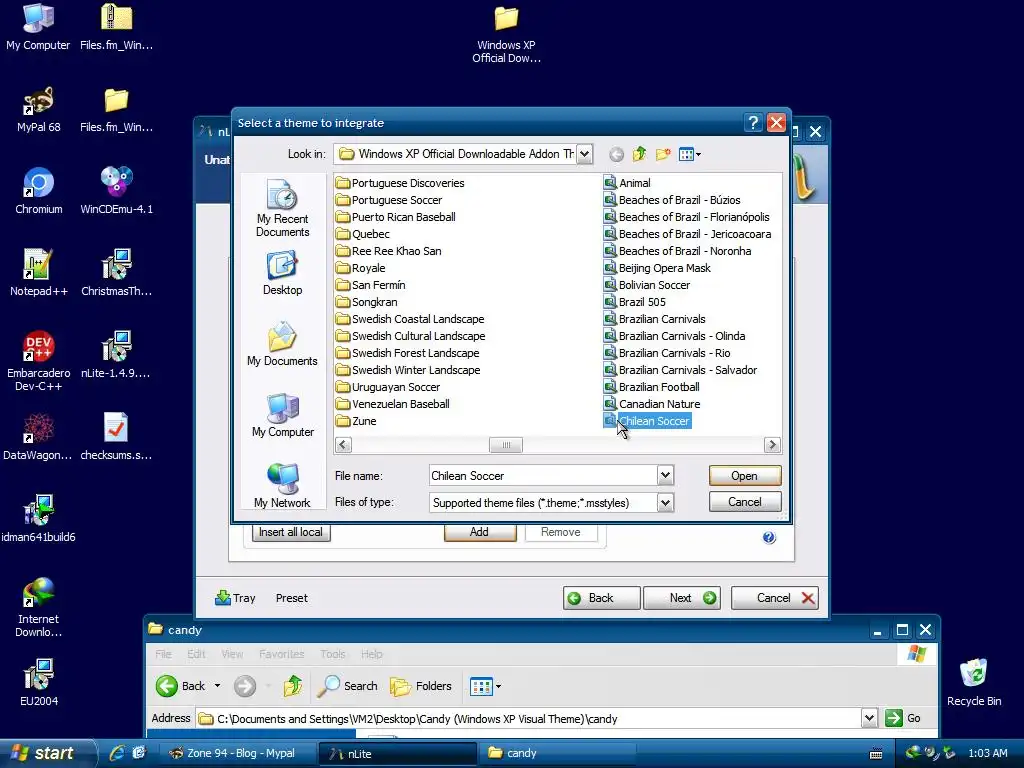The width and height of the screenshot is (1024, 768).
Task: Click left scroll arrow in file list
Action: [344, 445]
